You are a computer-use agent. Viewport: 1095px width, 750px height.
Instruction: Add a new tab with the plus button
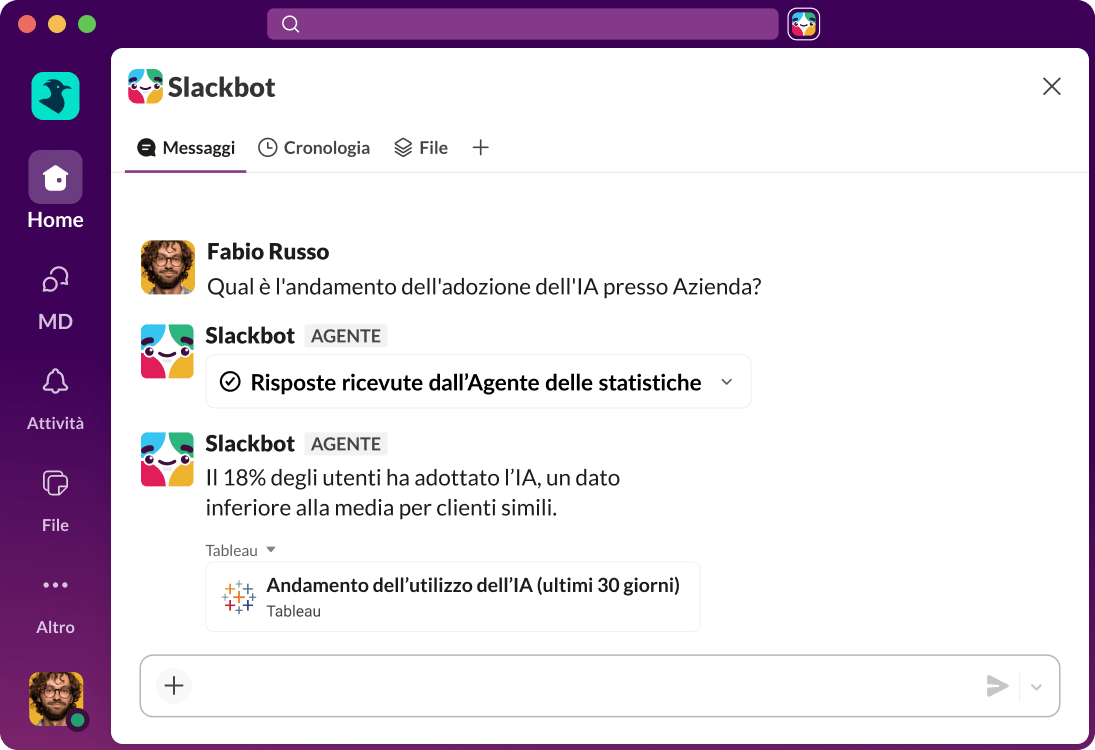pyautogui.click(x=480, y=147)
